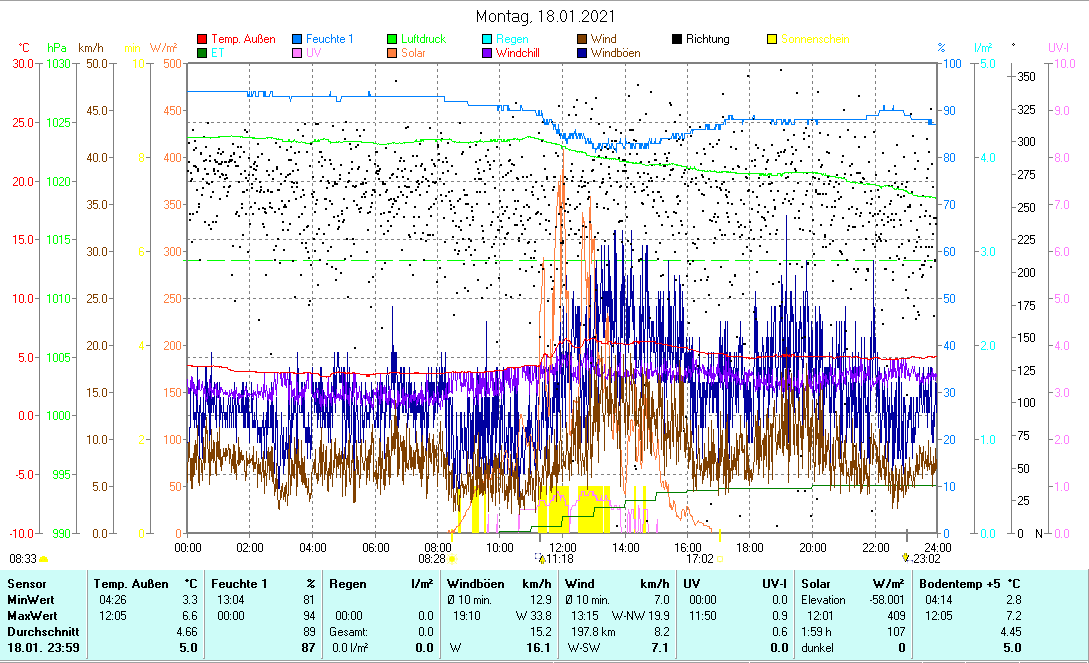This screenshot has width=1089, height=663.
Task: Click the green Luftdruck legend square
Action: pyautogui.click(x=393, y=40)
